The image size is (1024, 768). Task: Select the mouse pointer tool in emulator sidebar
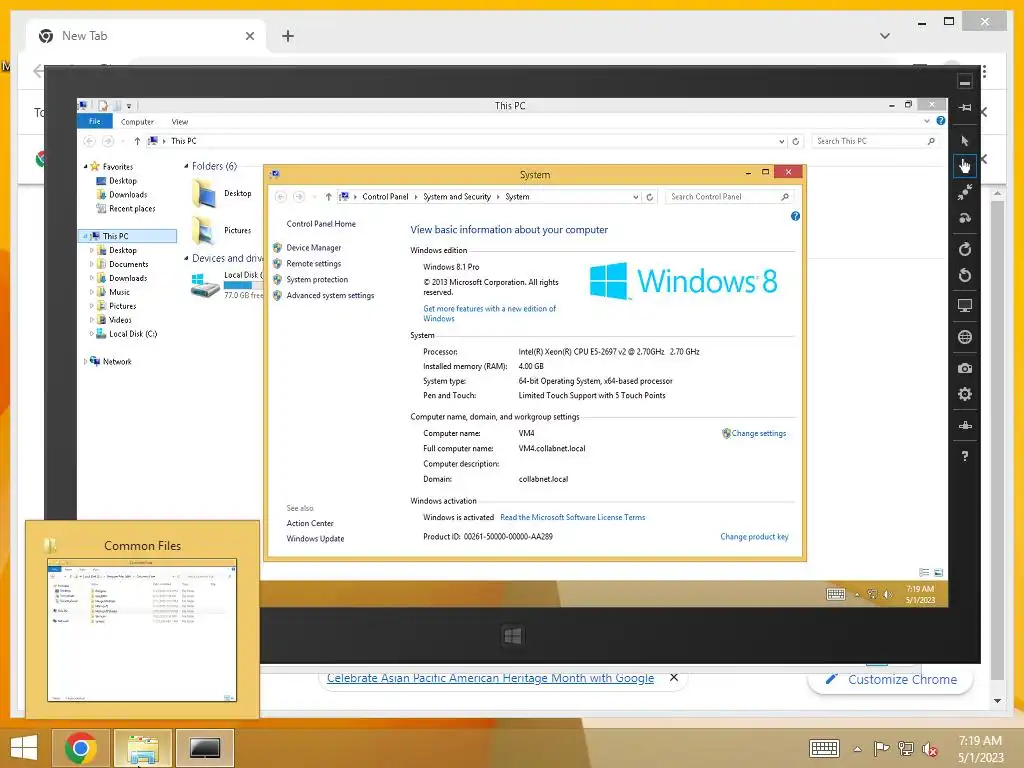(965, 140)
